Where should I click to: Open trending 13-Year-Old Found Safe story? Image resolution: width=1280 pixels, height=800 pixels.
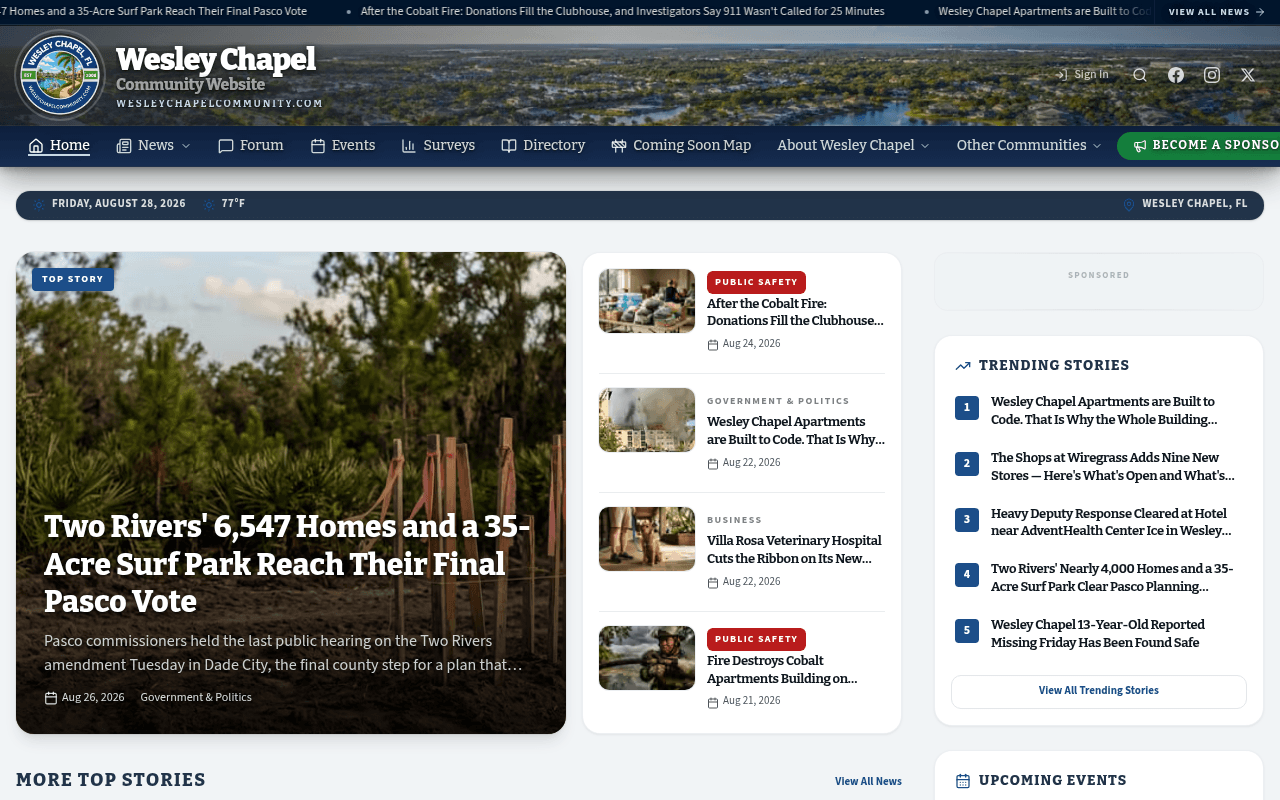pyautogui.click(x=1098, y=634)
